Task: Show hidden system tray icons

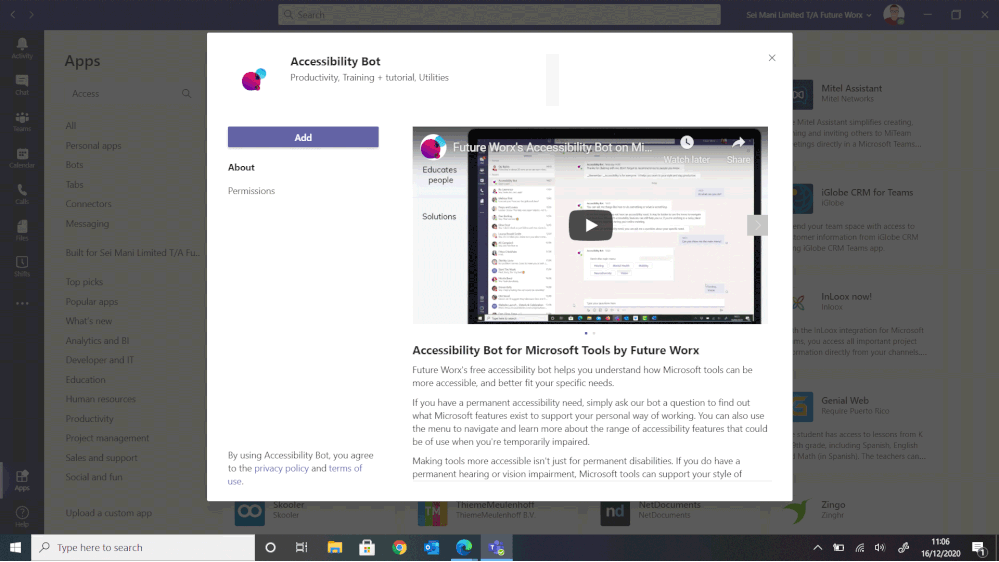Action: (817, 548)
